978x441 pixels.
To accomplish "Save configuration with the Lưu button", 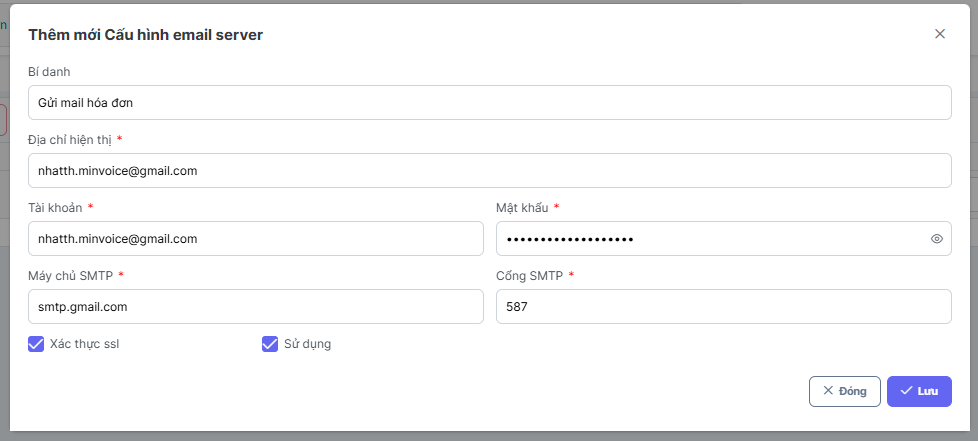I will coord(919,391).
